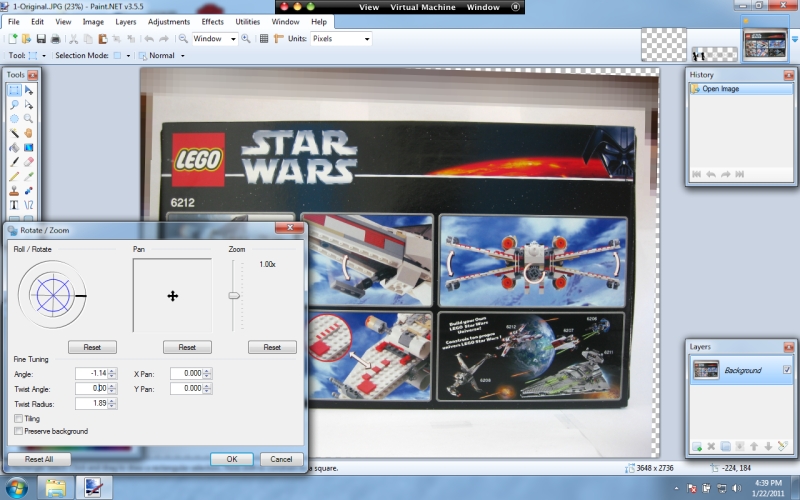Toggle the rulers icon
The height and width of the screenshot is (500, 800).
tap(279, 39)
